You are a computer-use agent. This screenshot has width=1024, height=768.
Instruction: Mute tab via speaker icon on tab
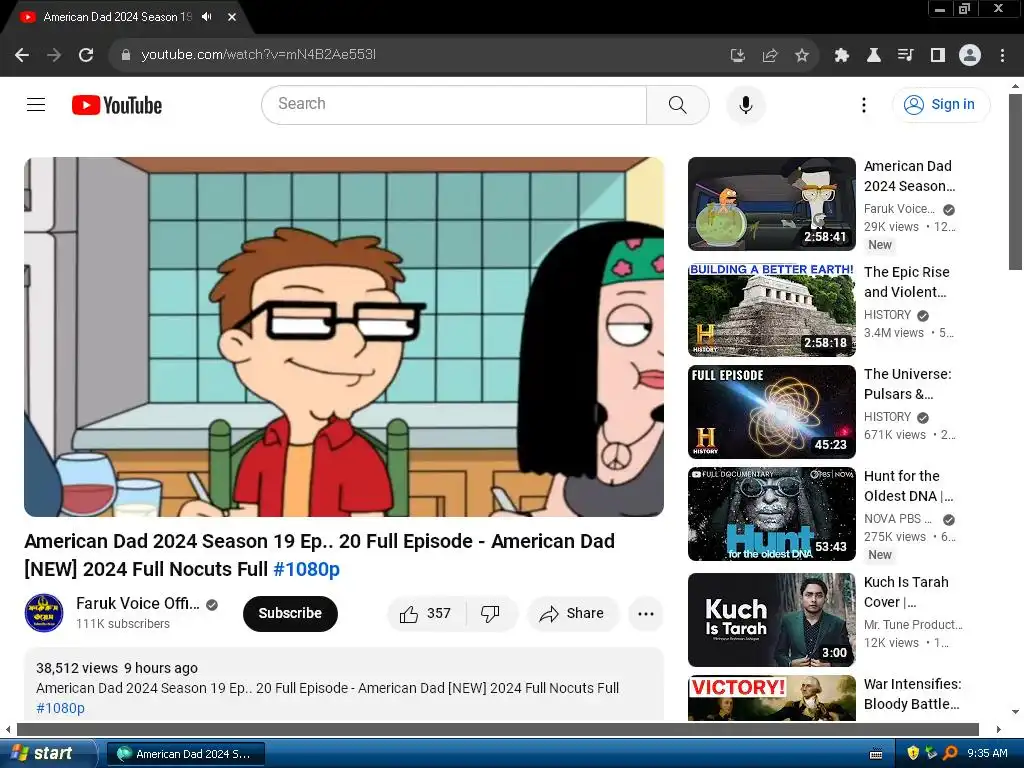click(207, 17)
